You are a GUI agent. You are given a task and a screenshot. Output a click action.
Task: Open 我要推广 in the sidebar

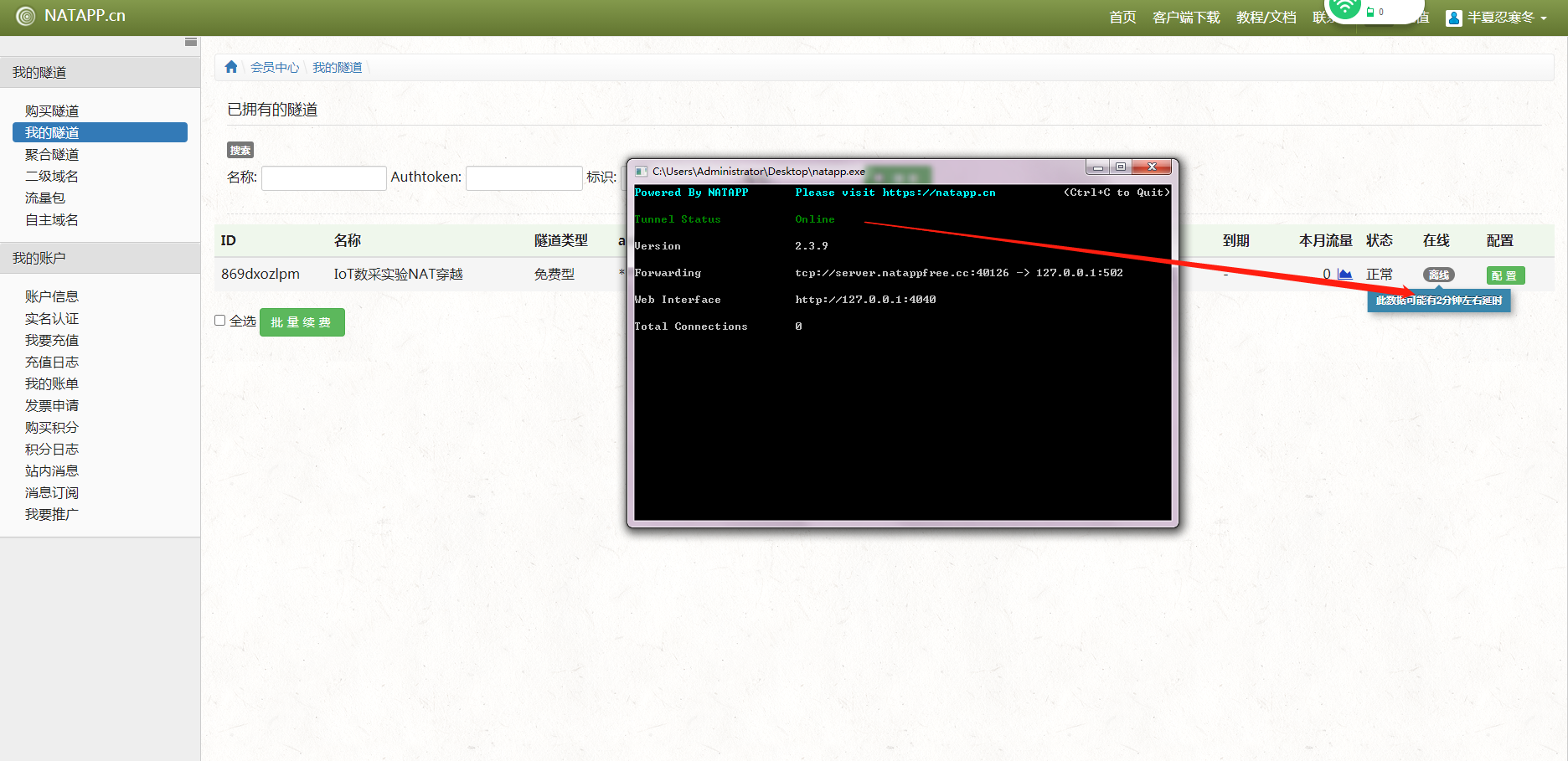[x=52, y=515]
